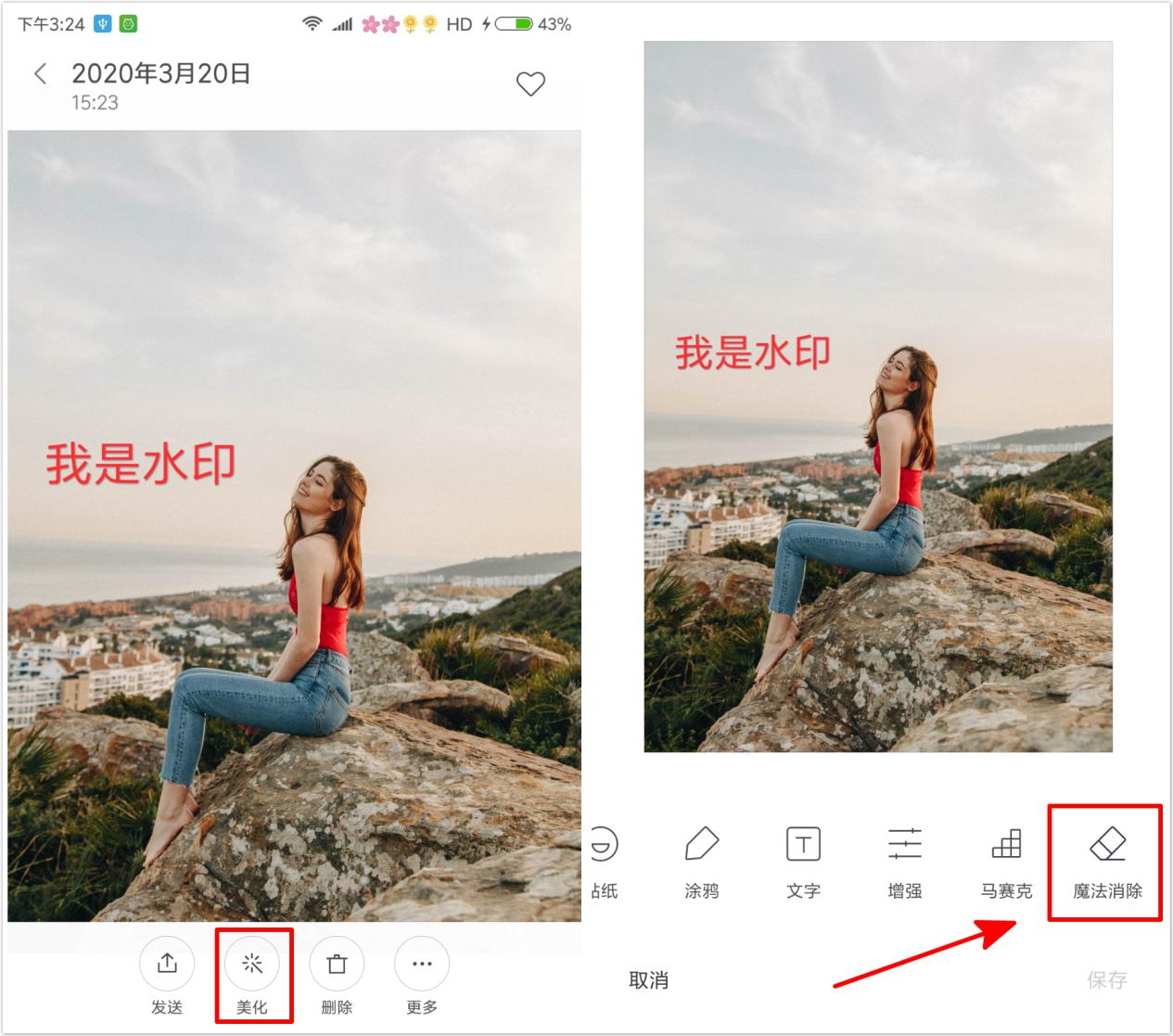Tap the 2020年3月20日 date title

coord(161,73)
